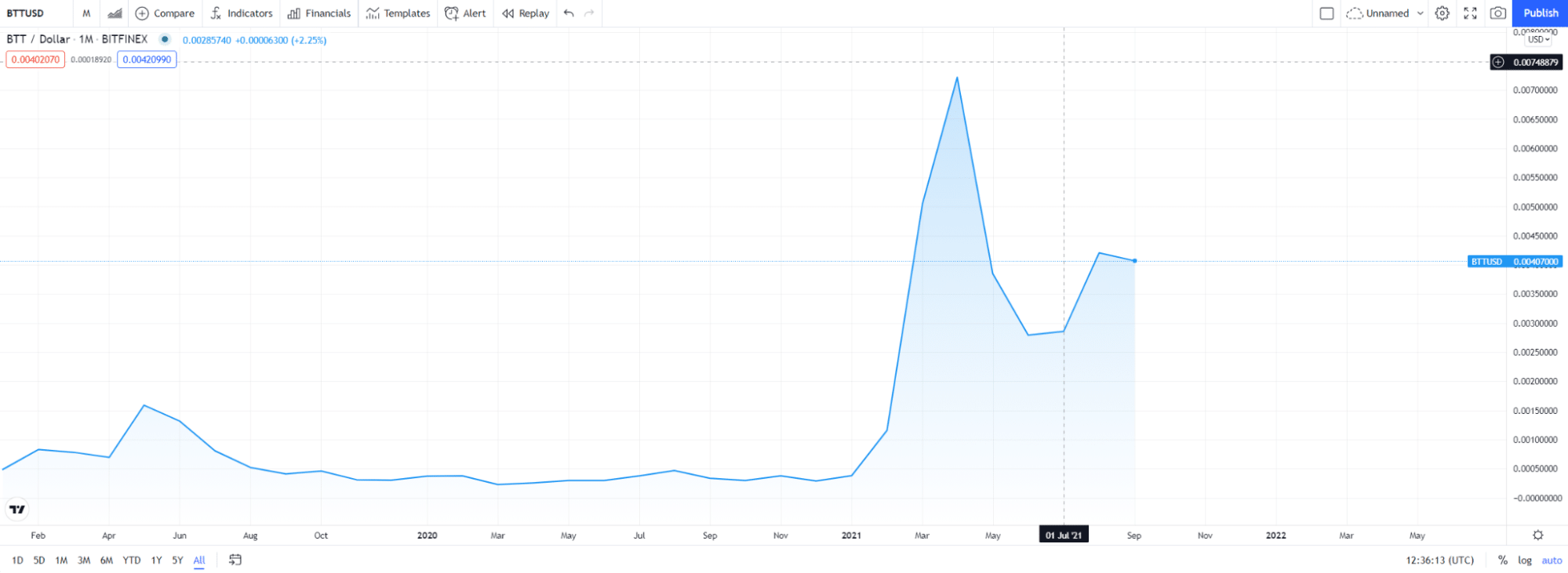
Task: Click the blue buy price 0.00420990
Action: coord(147,60)
